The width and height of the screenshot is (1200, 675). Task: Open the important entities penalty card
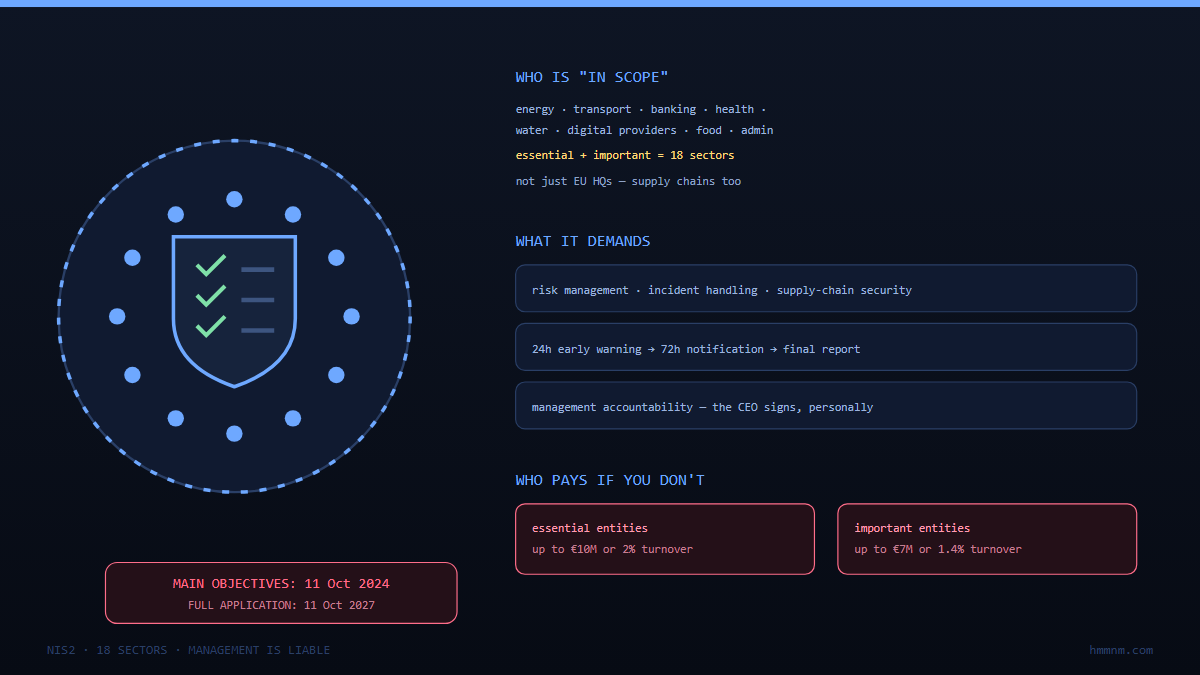[x=987, y=539]
